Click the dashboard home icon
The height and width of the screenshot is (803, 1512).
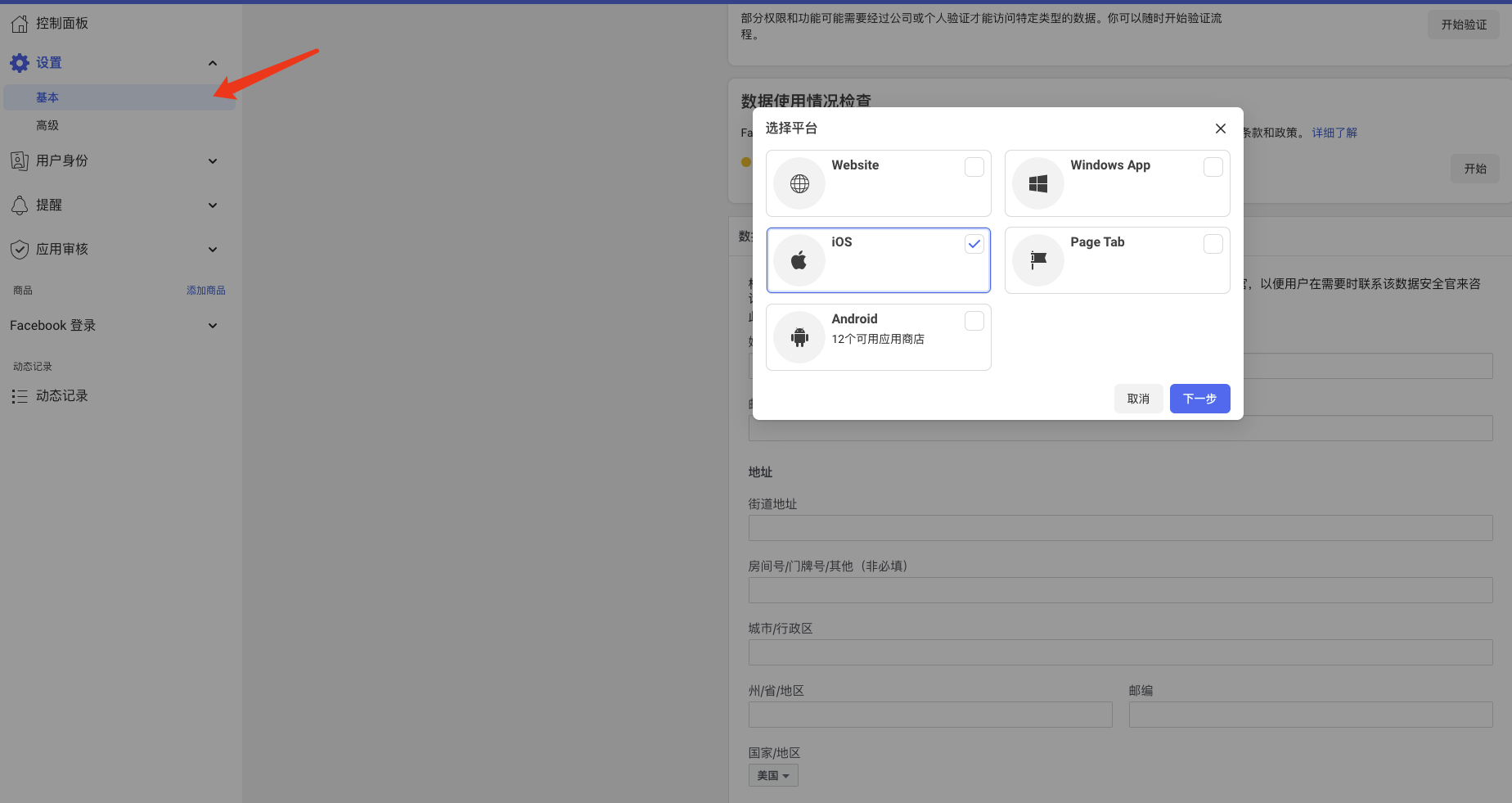coord(20,24)
